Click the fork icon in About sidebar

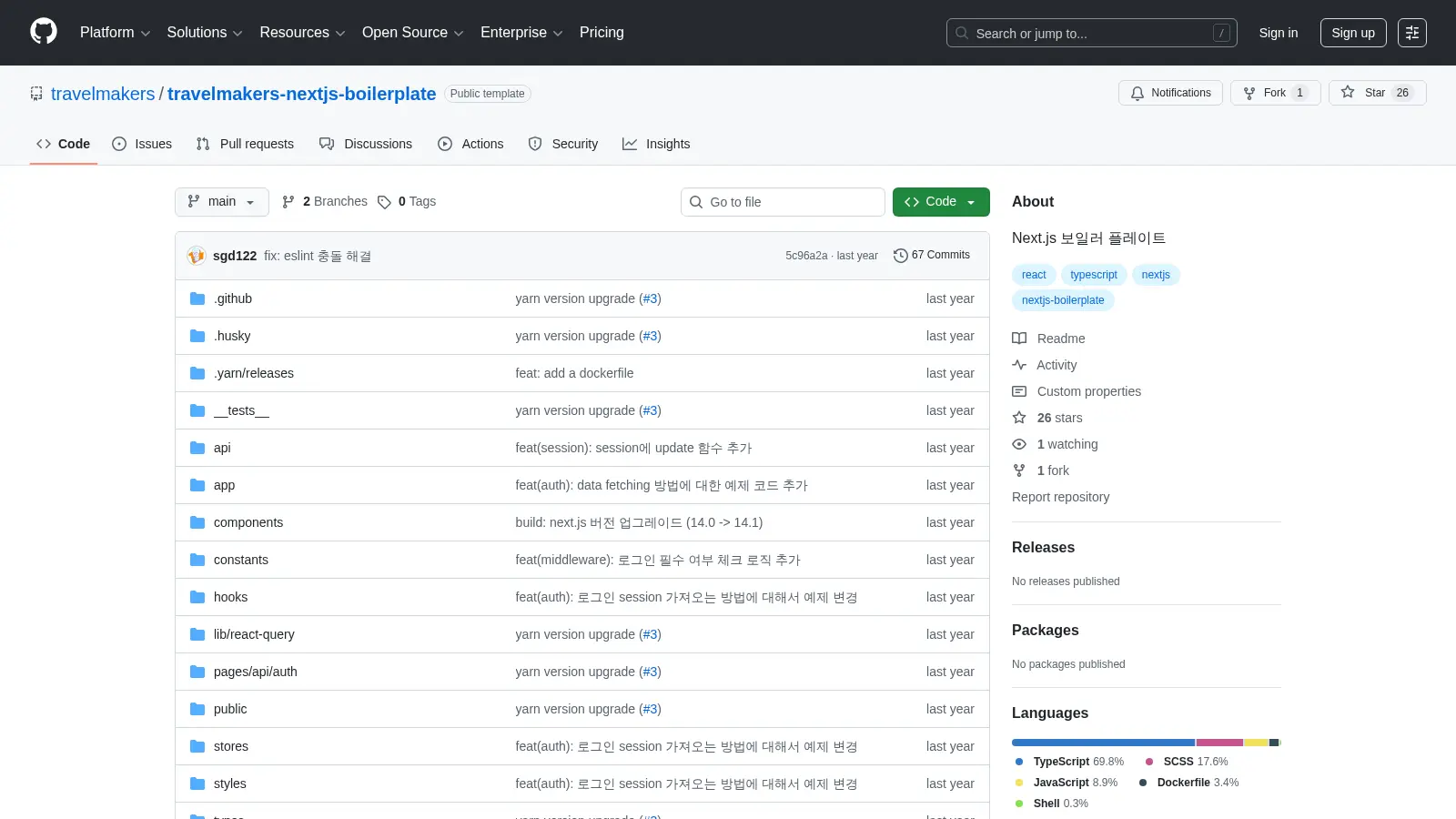click(1019, 470)
